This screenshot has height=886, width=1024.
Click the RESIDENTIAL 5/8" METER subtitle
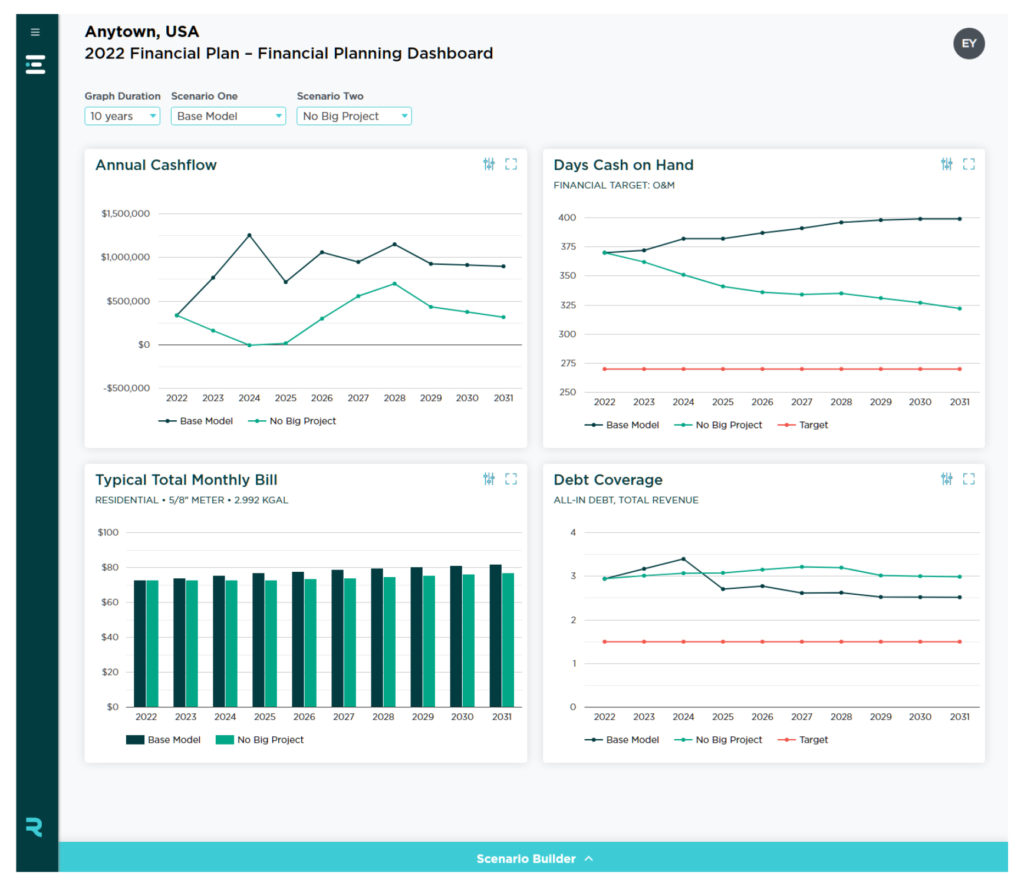point(191,500)
